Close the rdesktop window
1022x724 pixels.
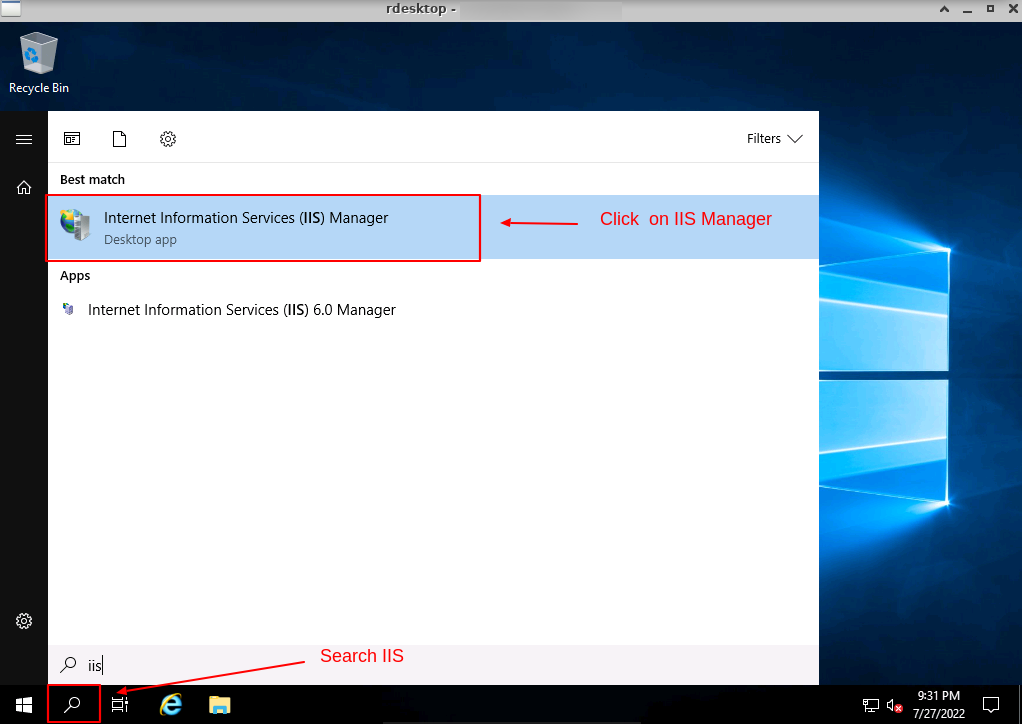[x=1014, y=8]
